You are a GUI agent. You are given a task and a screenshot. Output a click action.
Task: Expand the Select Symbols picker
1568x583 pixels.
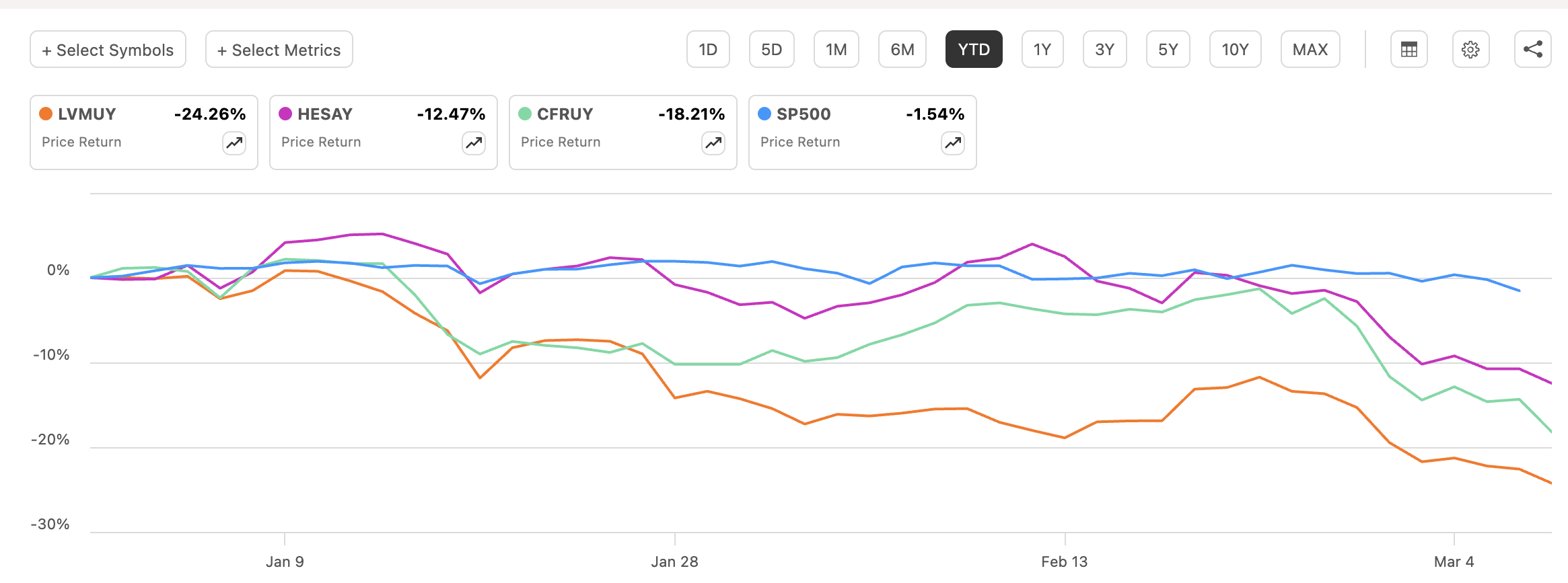point(108,49)
